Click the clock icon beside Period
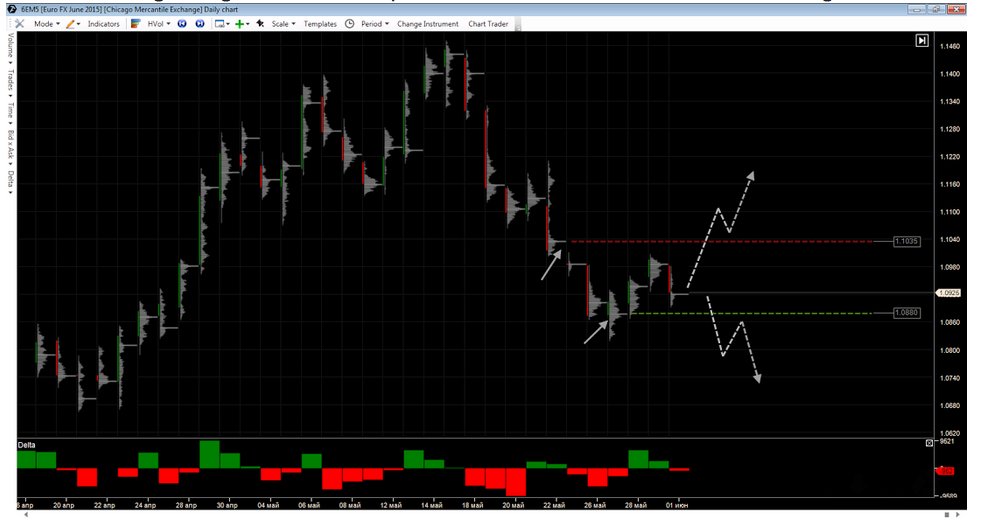Viewport: 983px width, 519px height. click(350, 24)
